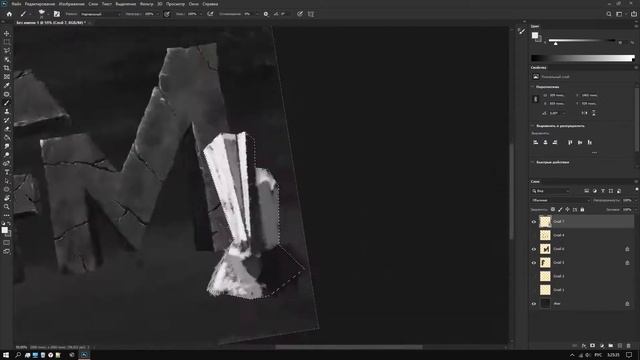
Task: Open the Просмотр menu
Action: click(x=175, y=4)
